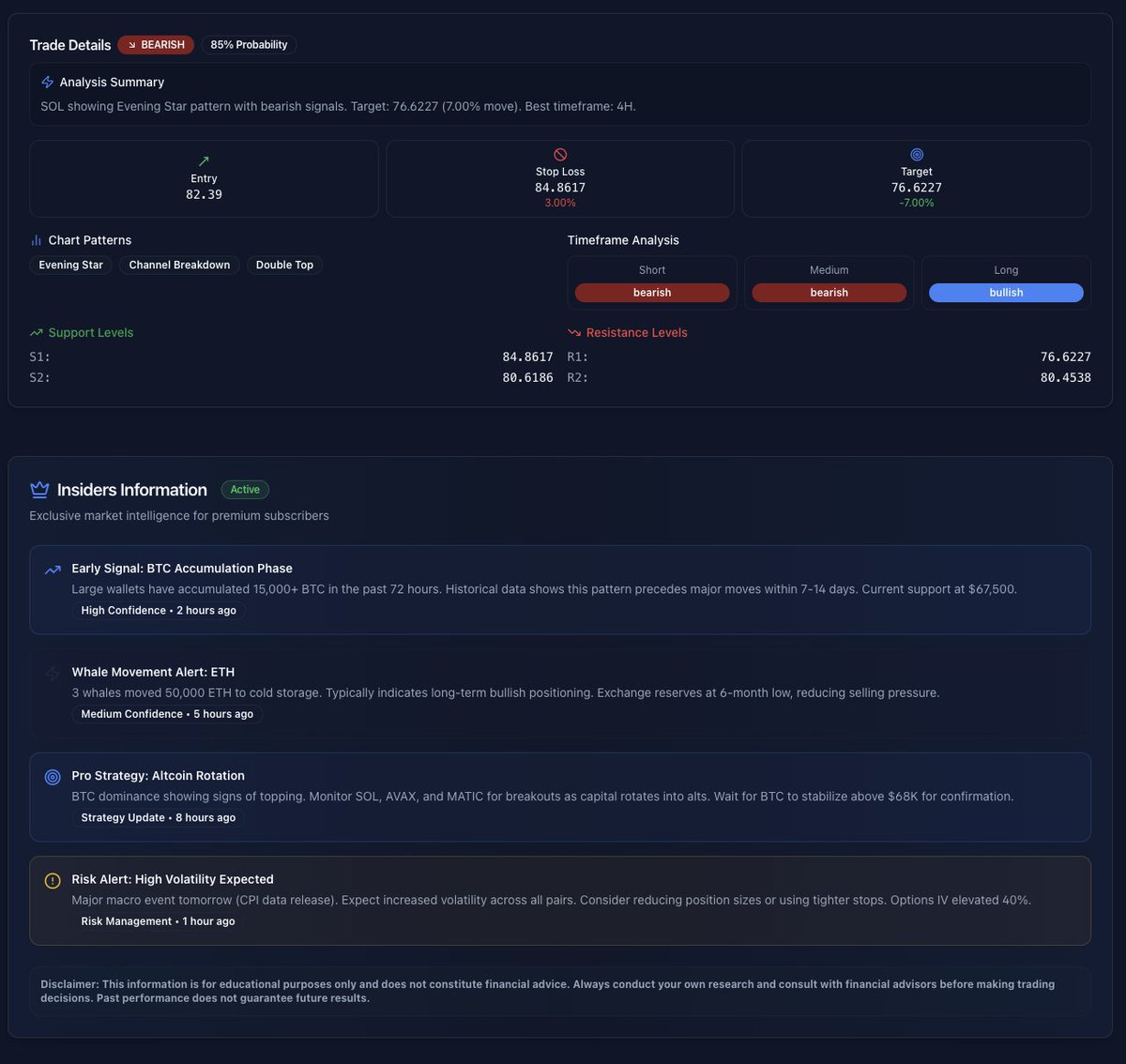Click the bolt icon on Whale Movement Alert
This screenshot has width=1126, height=1064.
pyautogui.click(x=53, y=673)
